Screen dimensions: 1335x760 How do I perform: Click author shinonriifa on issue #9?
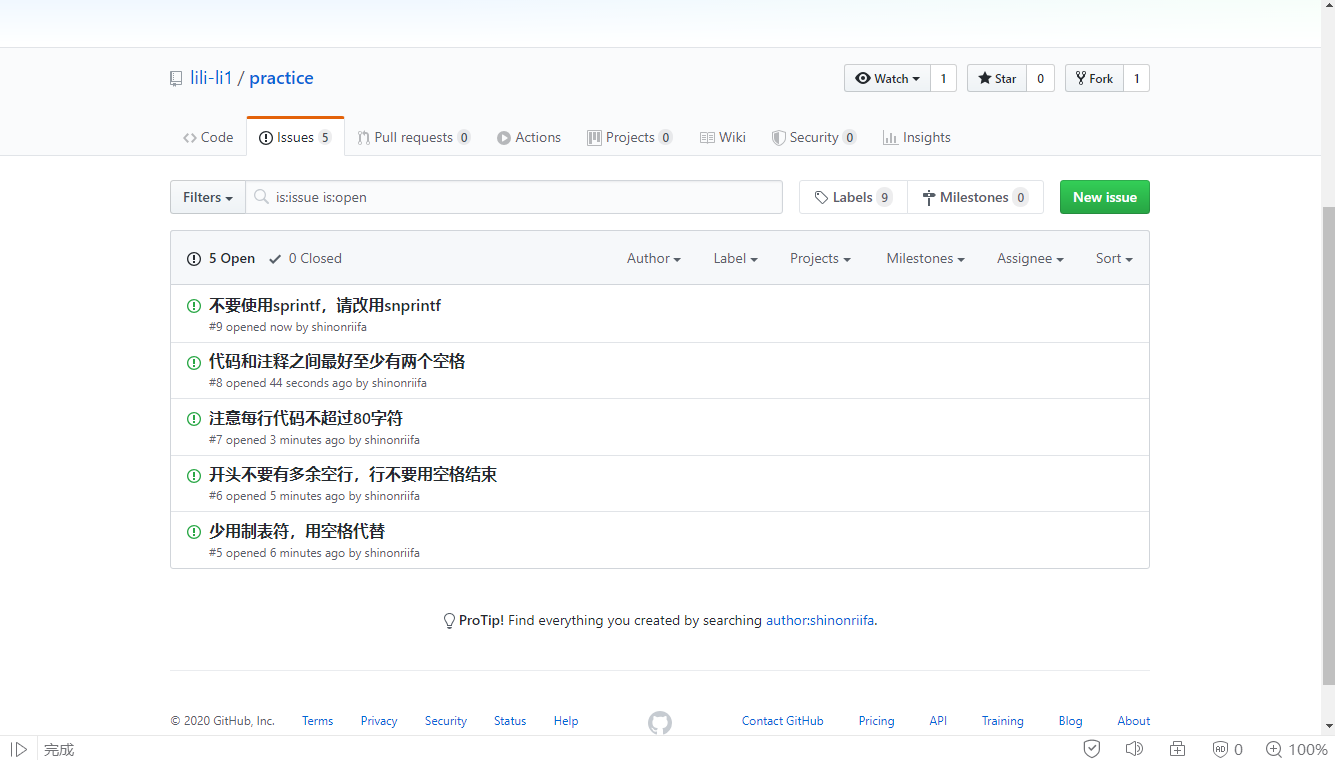(x=339, y=327)
